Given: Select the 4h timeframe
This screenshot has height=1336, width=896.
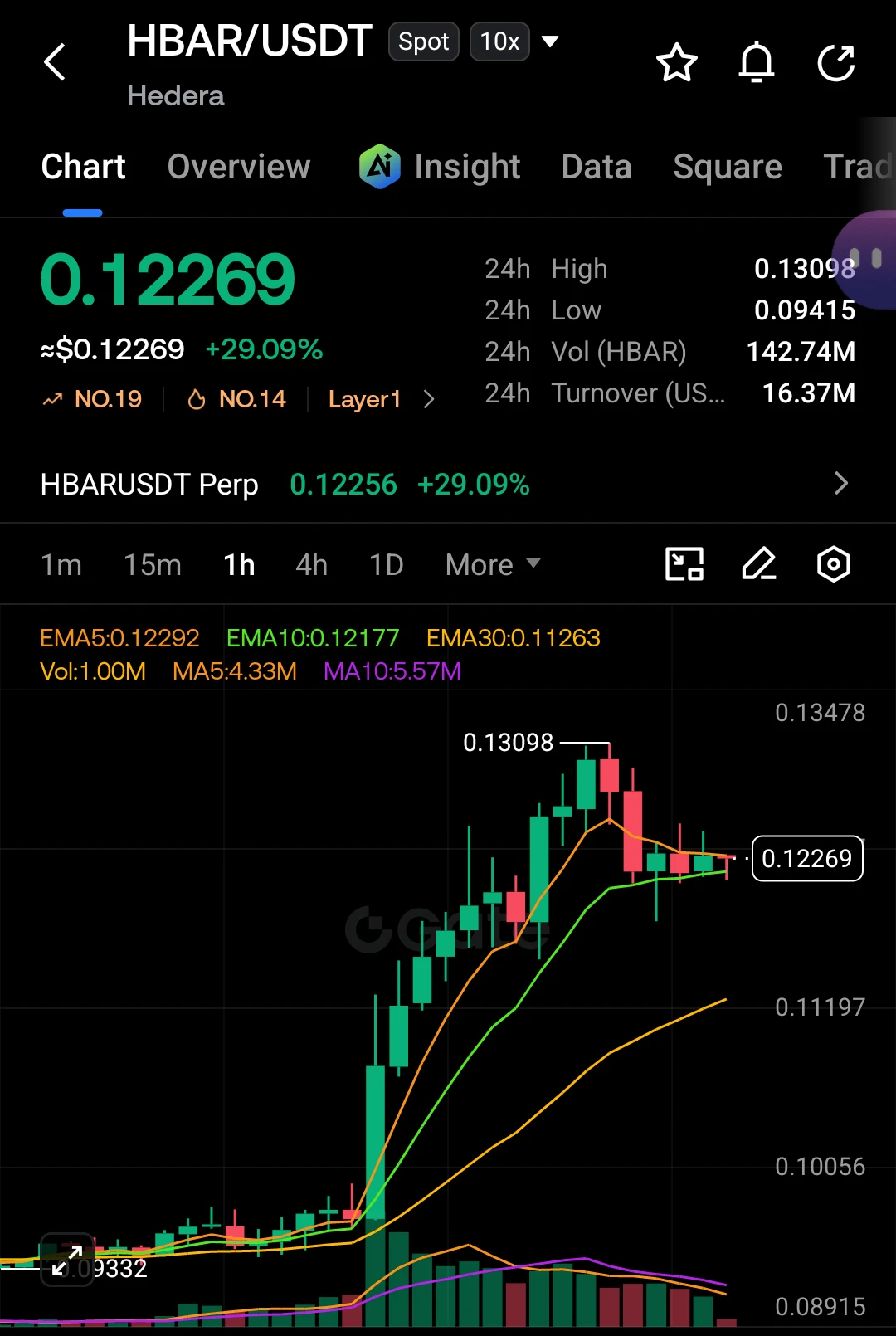Looking at the screenshot, I should pyautogui.click(x=311, y=565).
